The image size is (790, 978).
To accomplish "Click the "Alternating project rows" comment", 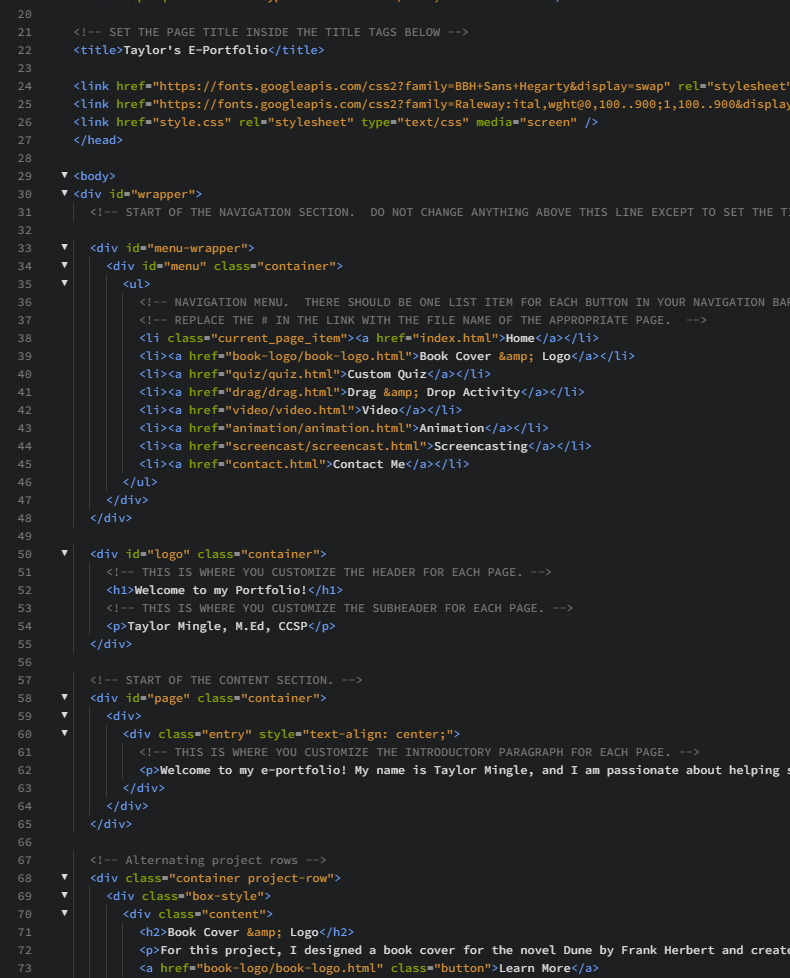I will pos(208,860).
